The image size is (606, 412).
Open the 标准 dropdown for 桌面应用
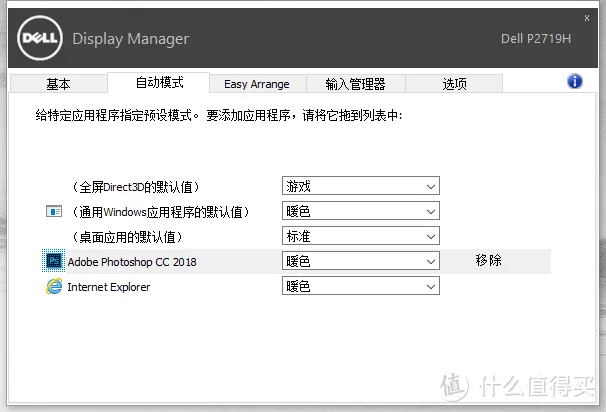click(361, 236)
